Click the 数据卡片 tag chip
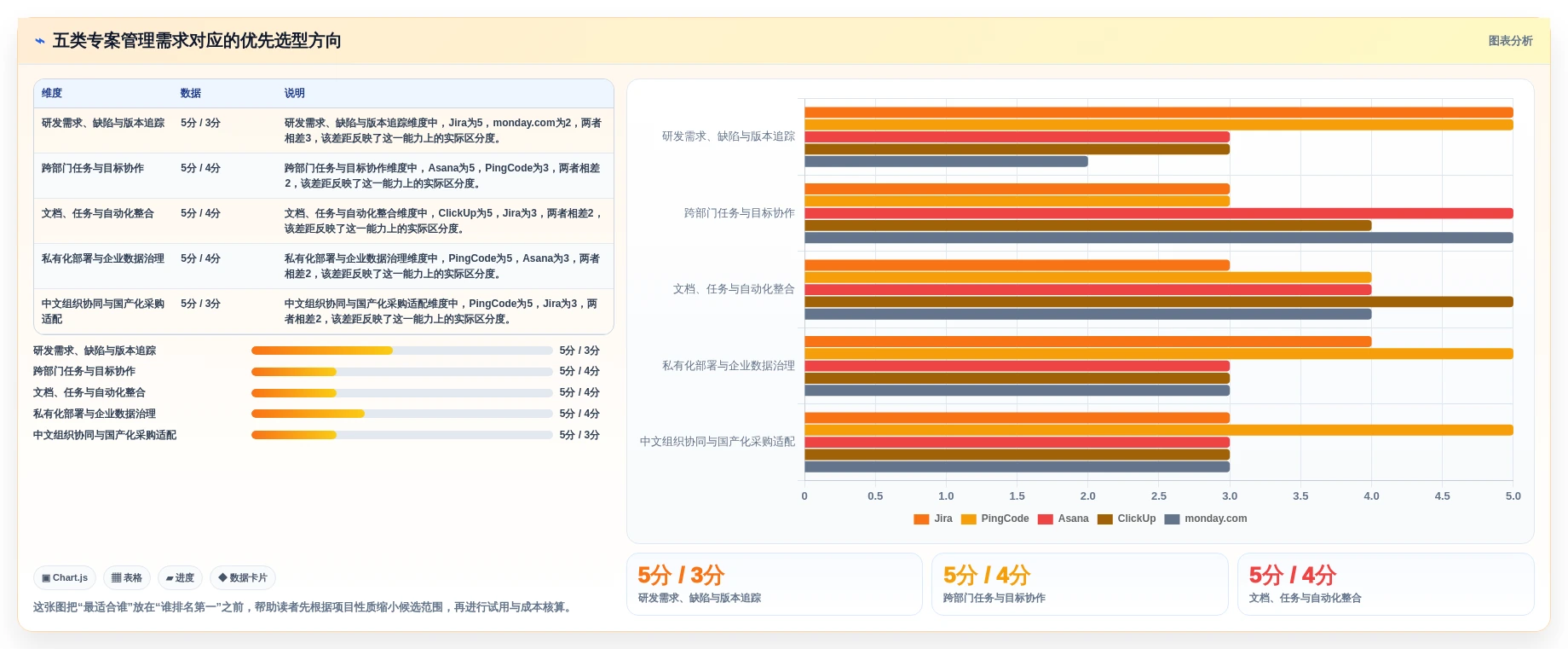 (243, 577)
